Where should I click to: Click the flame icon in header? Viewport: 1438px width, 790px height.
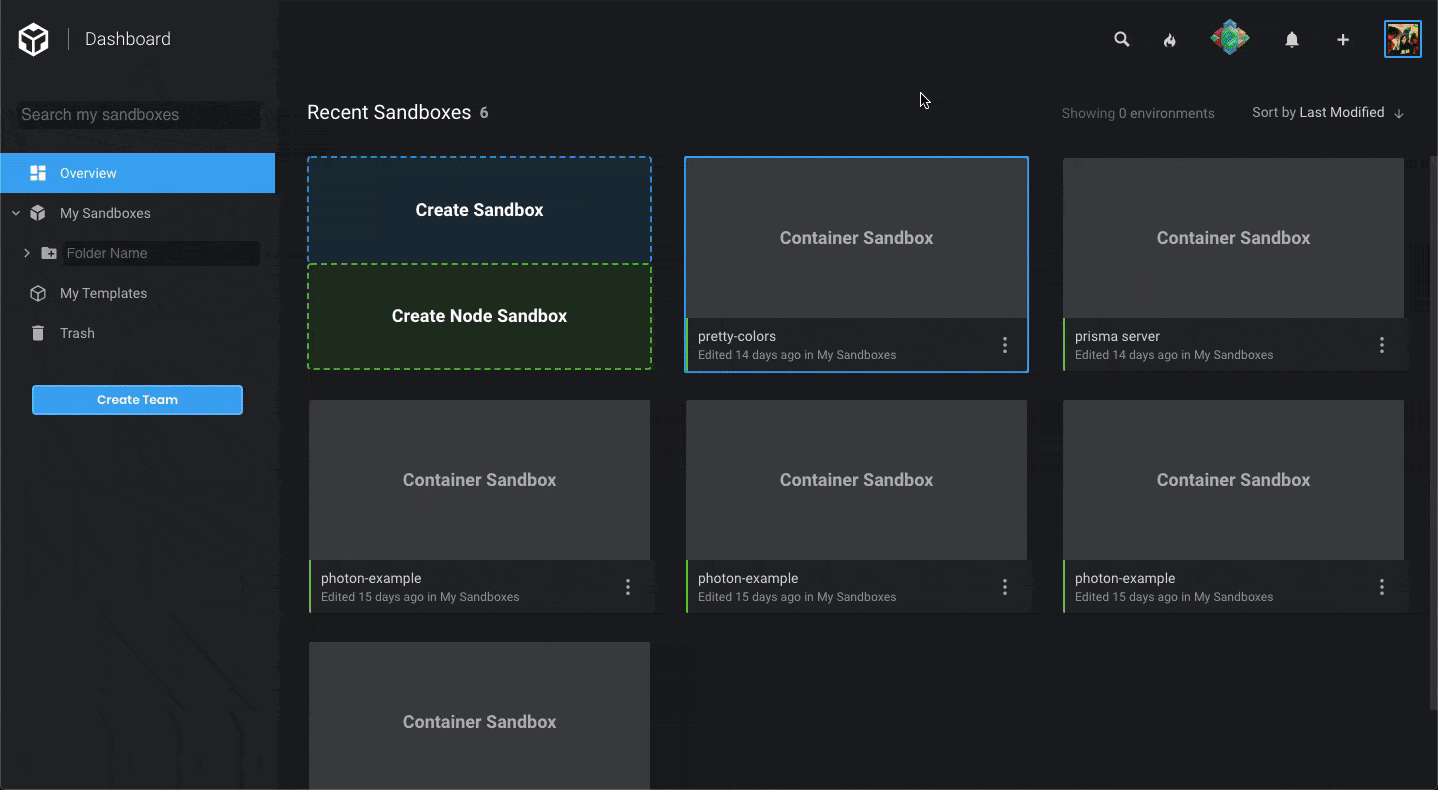click(x=1169, y=40)
